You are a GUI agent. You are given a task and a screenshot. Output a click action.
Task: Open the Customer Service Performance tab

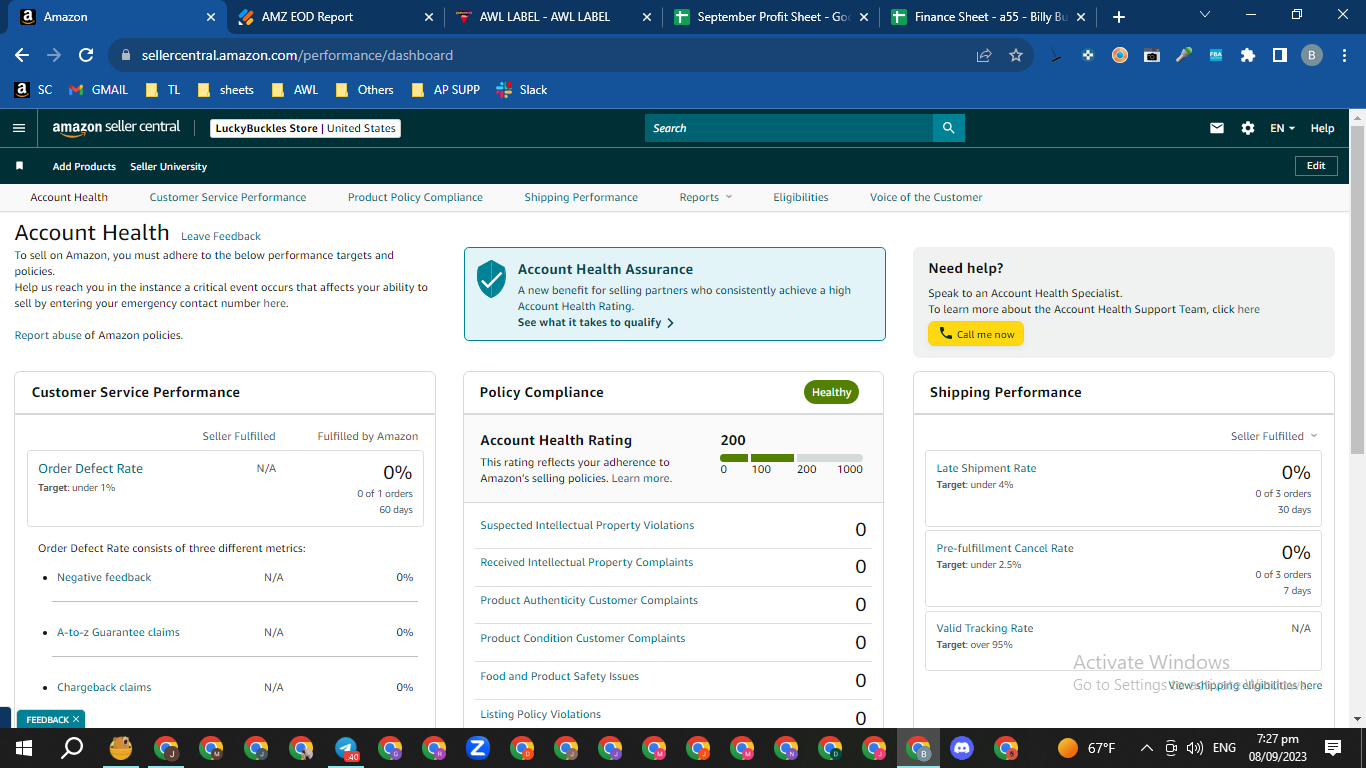pyautogui.click(x=228, y=197)
